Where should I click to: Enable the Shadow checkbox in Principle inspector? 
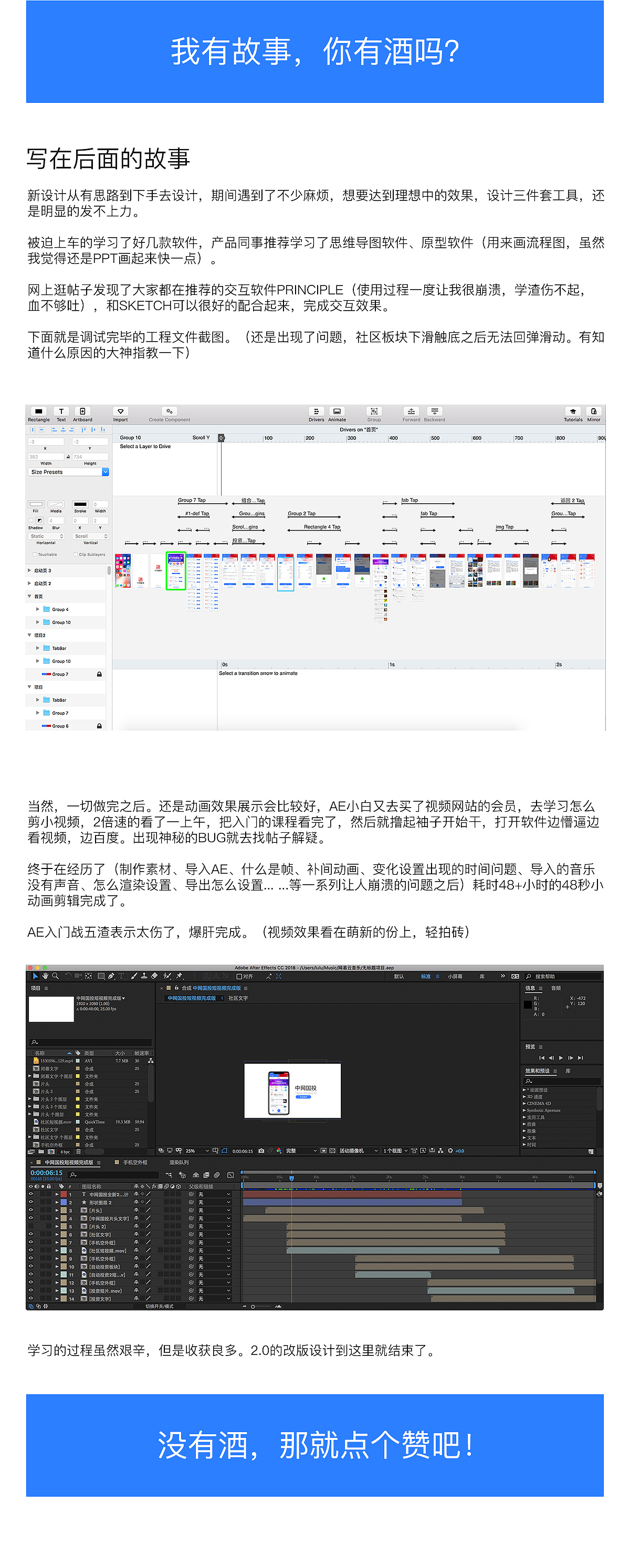click(x=31, y=521)
